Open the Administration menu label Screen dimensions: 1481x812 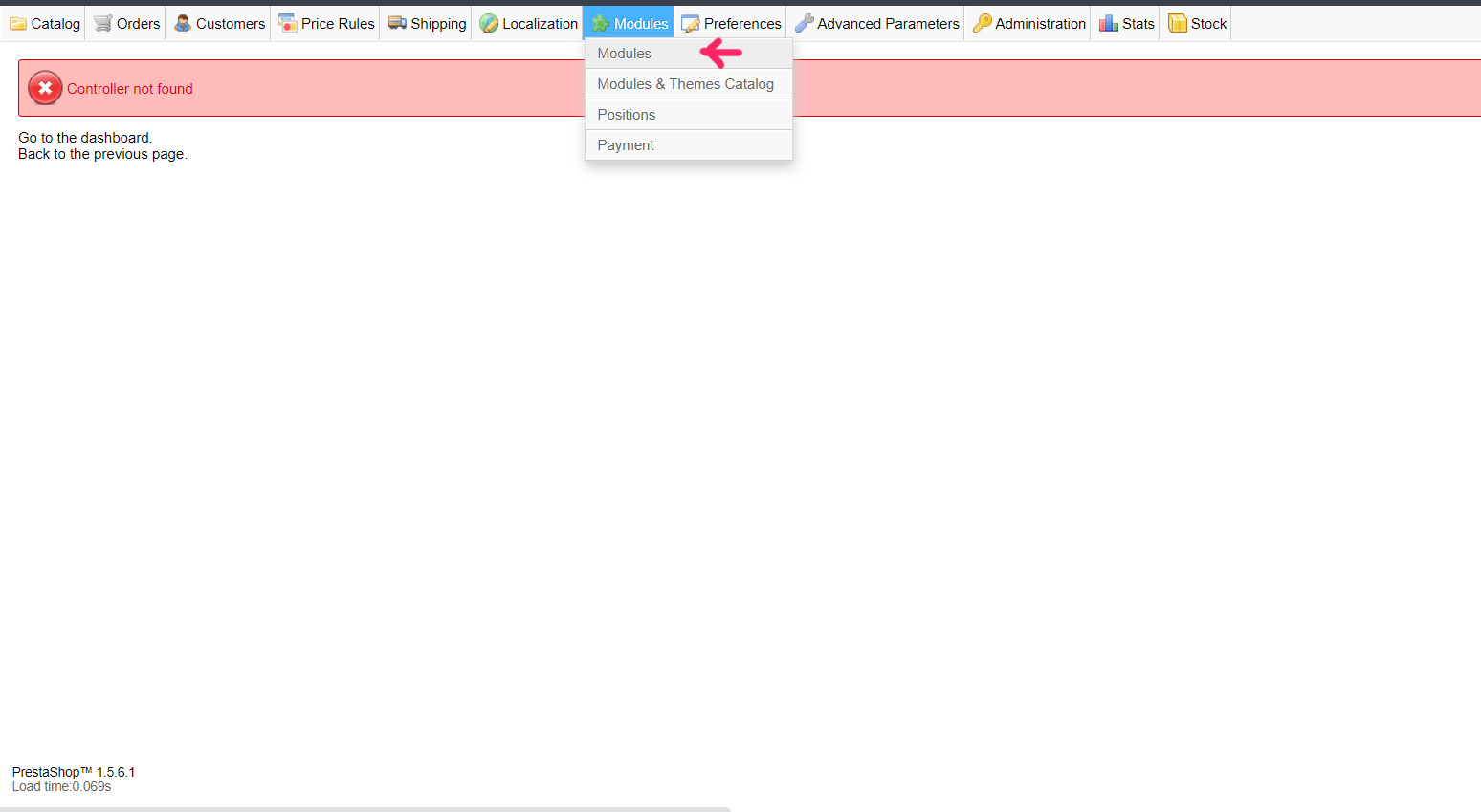1040,24
